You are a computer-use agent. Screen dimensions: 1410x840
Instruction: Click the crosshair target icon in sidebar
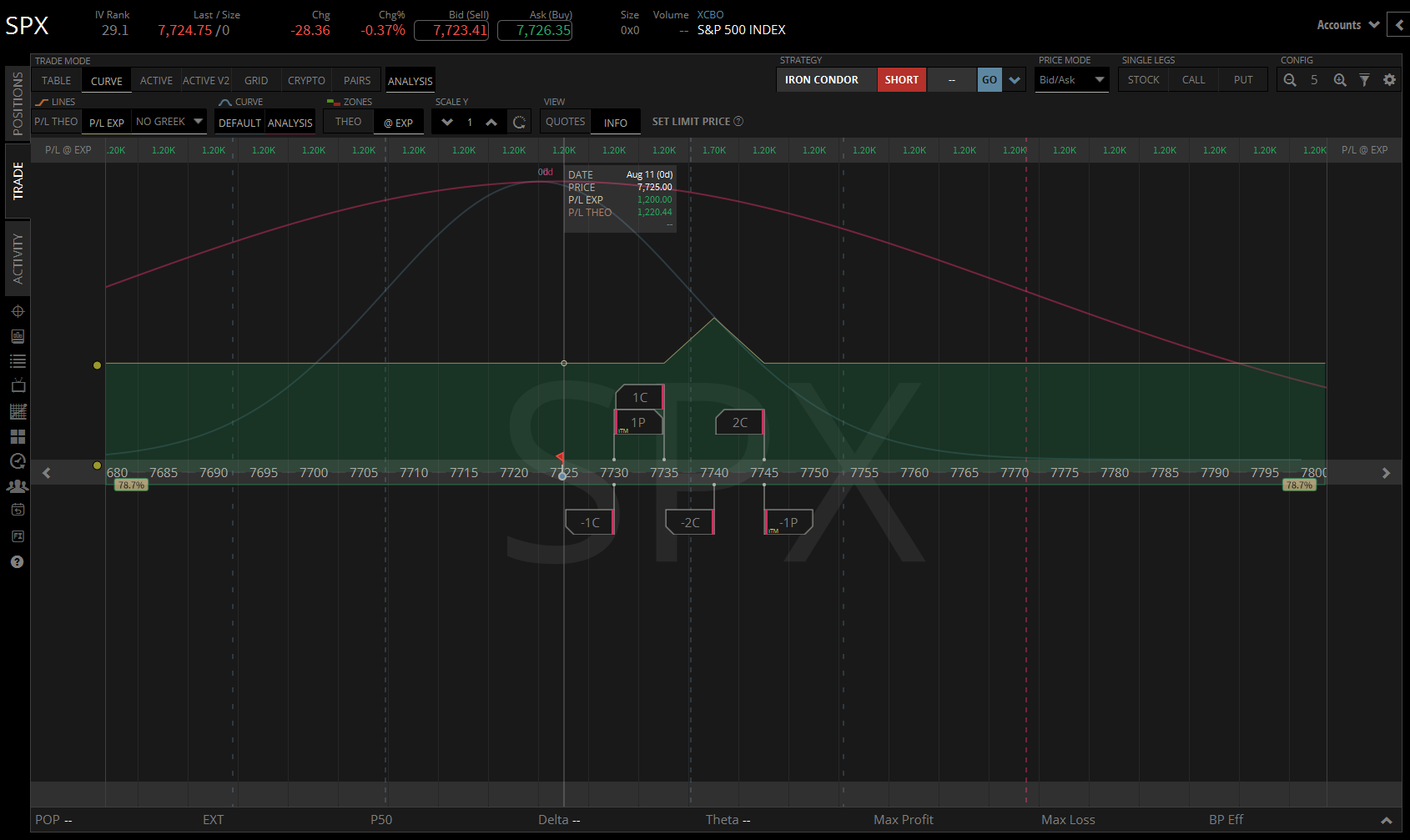[18, 311]
